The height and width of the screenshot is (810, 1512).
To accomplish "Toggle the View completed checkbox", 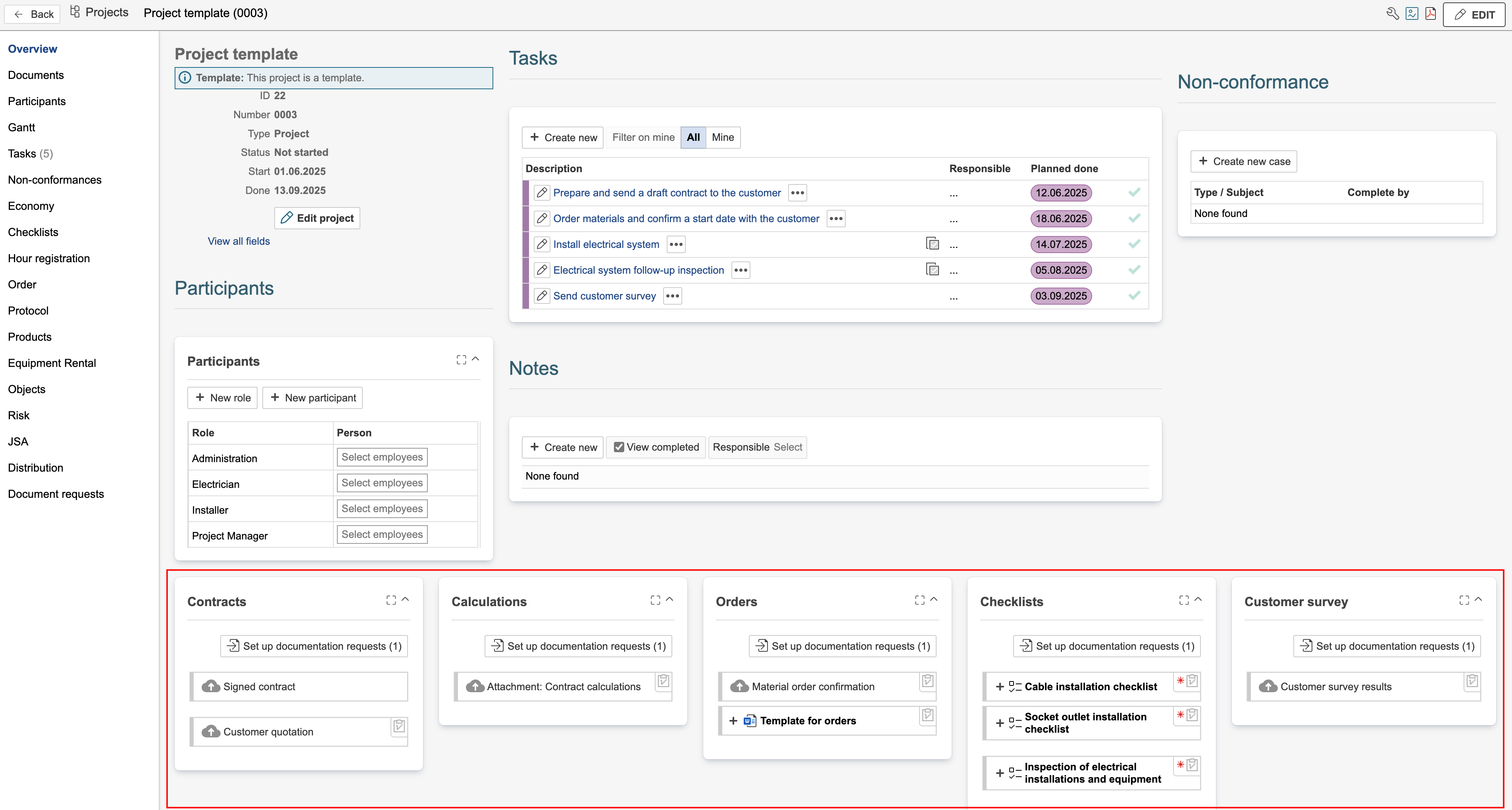I will point(619,447).
